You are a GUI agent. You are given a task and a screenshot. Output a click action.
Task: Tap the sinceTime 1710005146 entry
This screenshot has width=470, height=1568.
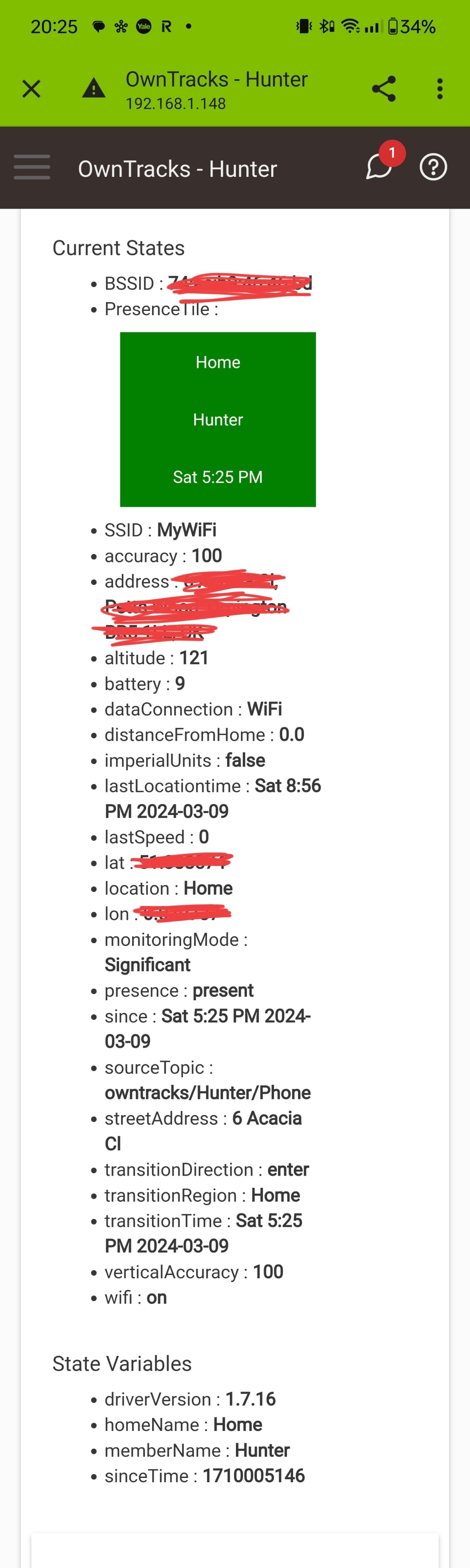pos(205,1475)
